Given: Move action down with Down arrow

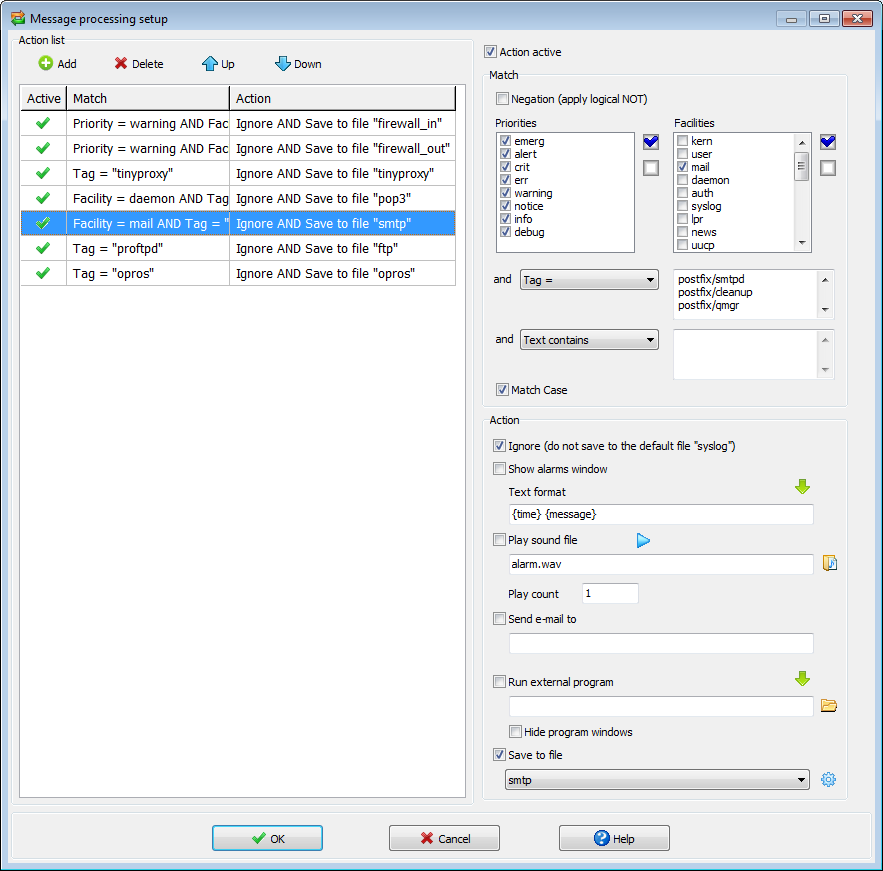Looking at the screenshot, I should point(283,64).
